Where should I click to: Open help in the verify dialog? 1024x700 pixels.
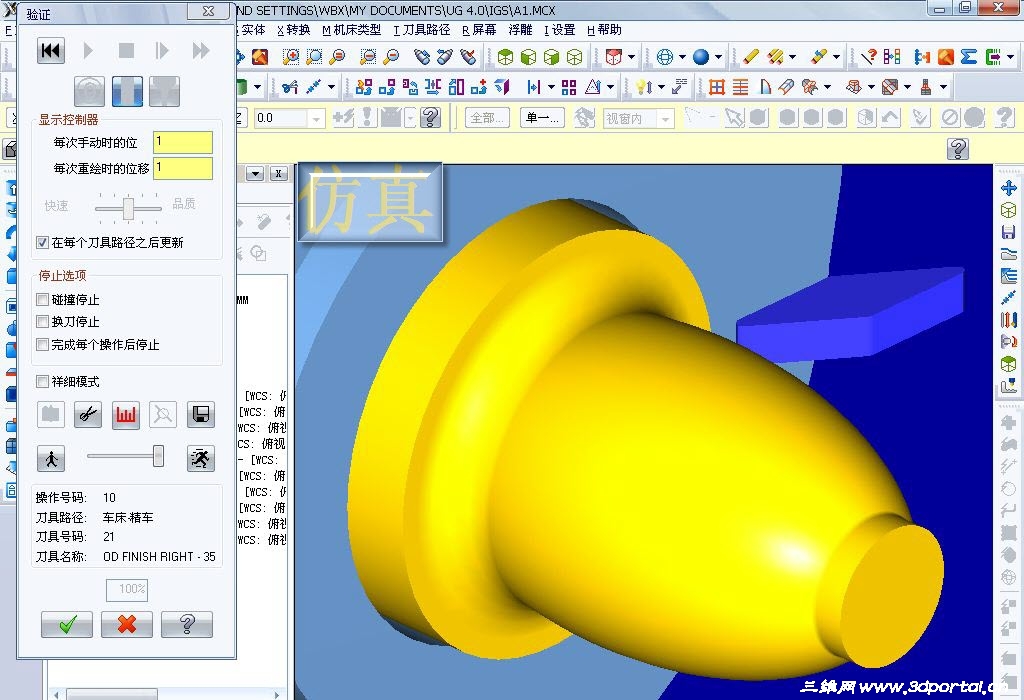(x=187, y=624)
